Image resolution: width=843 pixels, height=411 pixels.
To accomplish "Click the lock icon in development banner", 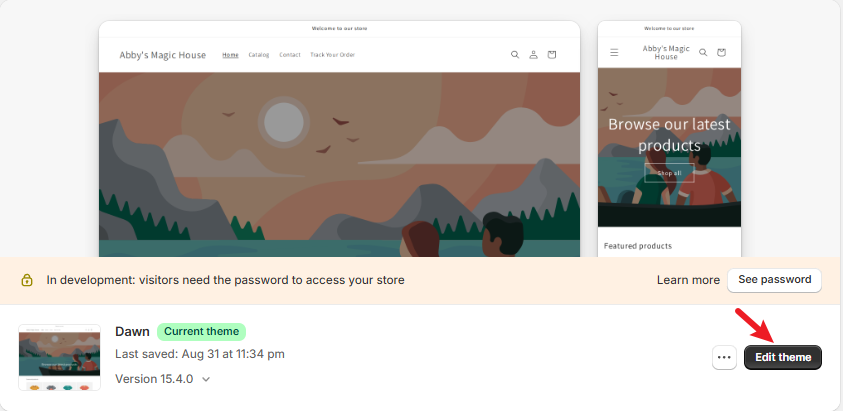I will 27,280.
